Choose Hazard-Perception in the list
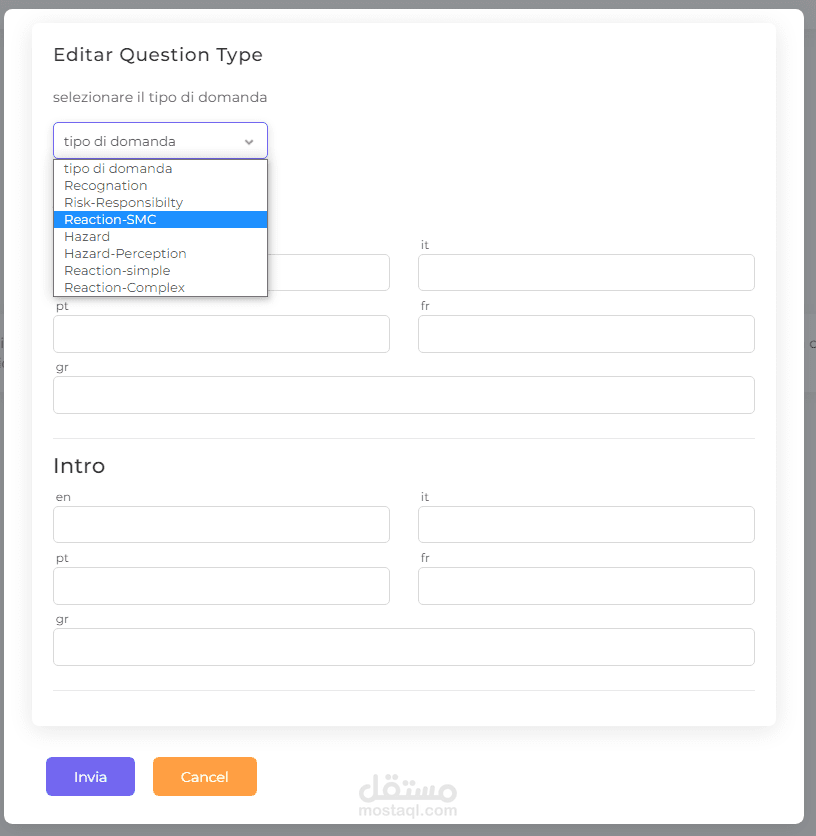Image resolution: width=816 pixels, height=836 pixels. (125, 254)
